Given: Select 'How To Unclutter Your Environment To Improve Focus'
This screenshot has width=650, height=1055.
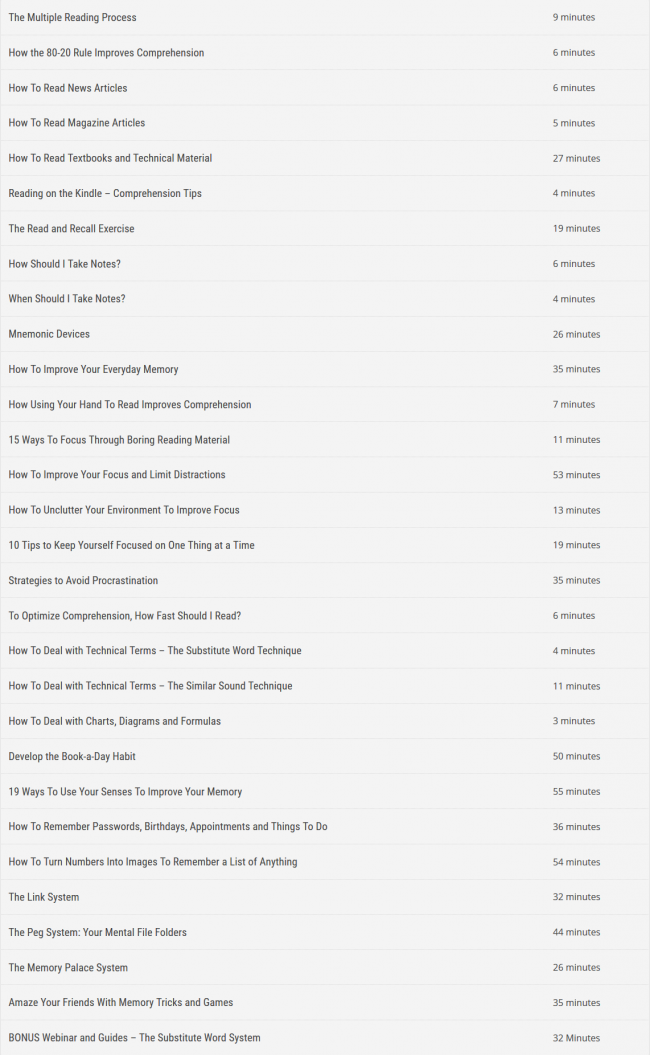Looking at the screenshot, I should [124, 510].
